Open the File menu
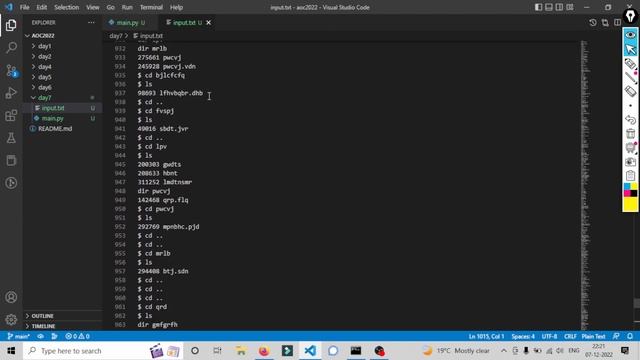The image size is (640, 360). tap(24, 7)
